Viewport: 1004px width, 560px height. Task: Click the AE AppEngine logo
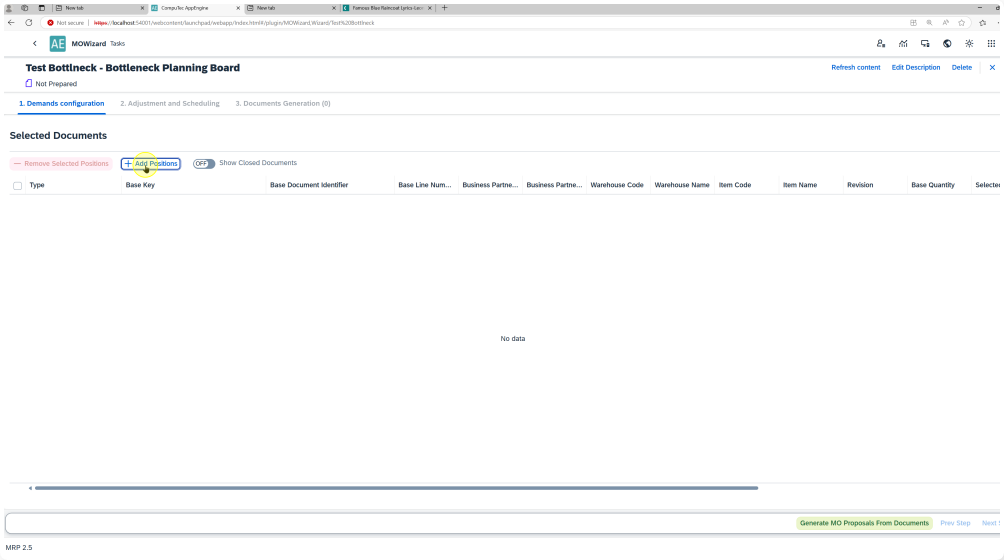pos(58,44)
